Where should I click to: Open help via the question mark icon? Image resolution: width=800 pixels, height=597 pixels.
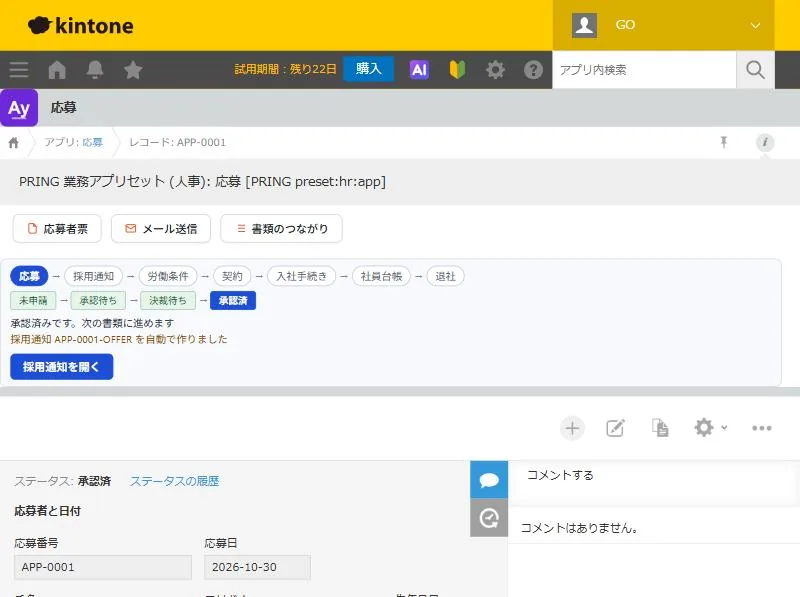tap(533, 69)
